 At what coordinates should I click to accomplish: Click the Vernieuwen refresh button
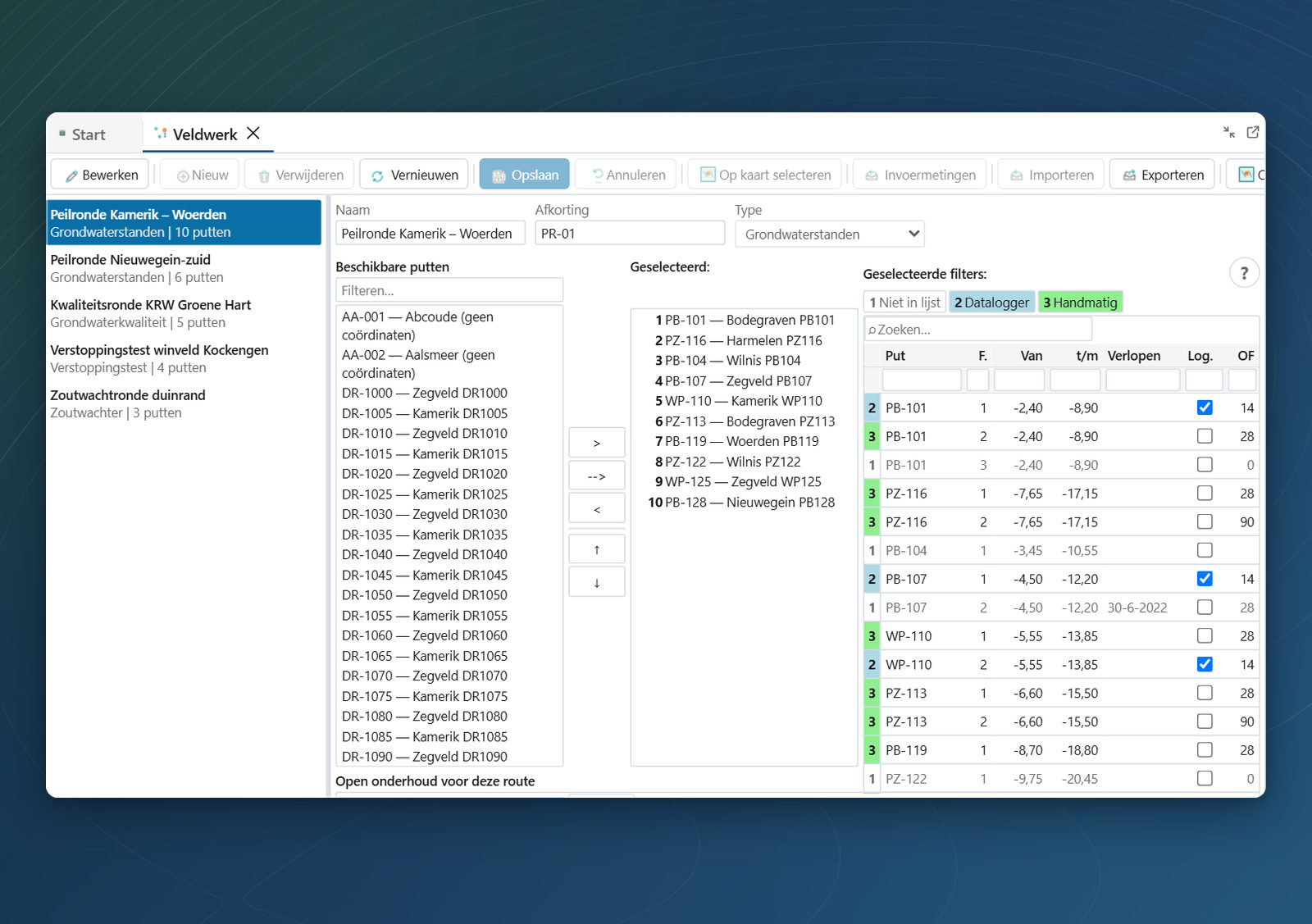(x=414, y=175)
